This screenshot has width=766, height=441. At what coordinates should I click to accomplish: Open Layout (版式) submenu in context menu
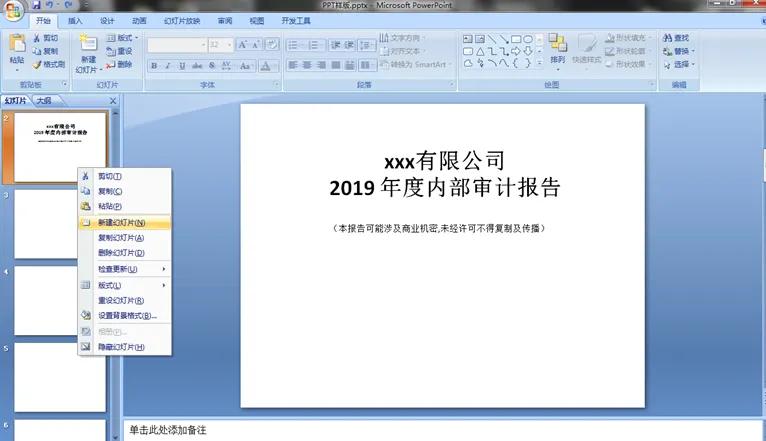coord(125,285)
